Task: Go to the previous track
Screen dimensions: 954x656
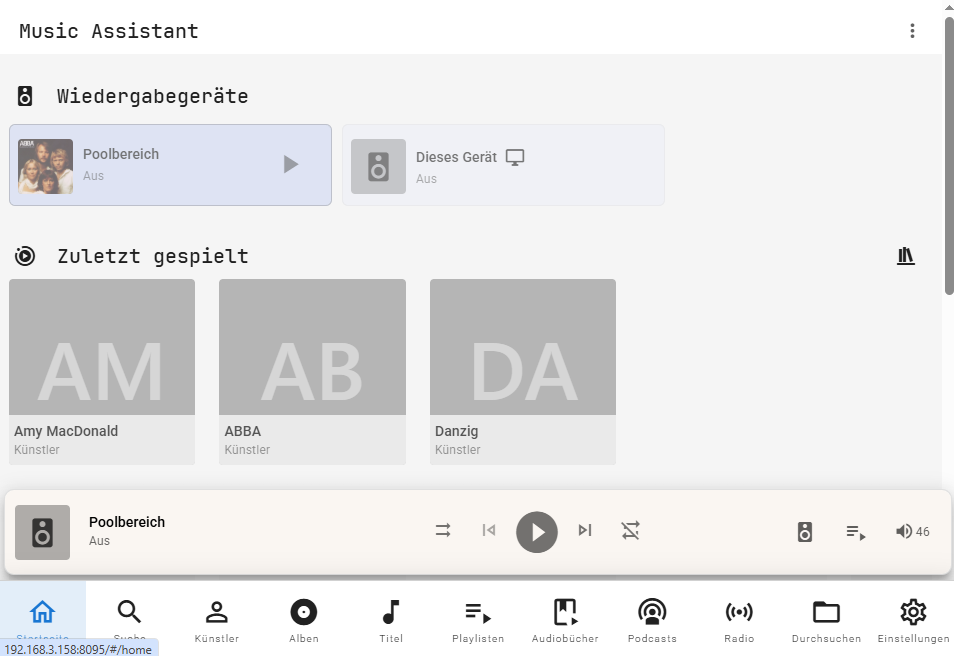Action: tap(489, 531)
